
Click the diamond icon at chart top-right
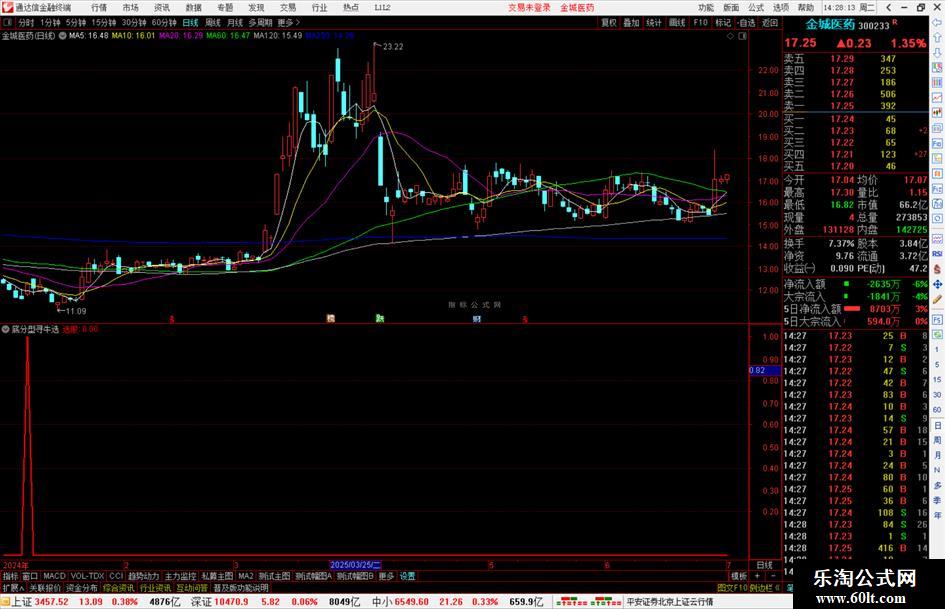tap(730, 36)
